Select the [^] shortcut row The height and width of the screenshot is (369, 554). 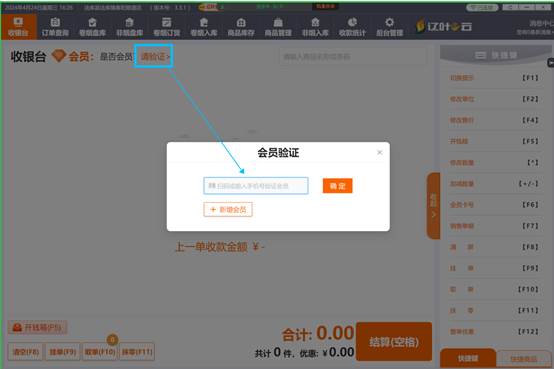pyautogui.click(x=494, y=163)
